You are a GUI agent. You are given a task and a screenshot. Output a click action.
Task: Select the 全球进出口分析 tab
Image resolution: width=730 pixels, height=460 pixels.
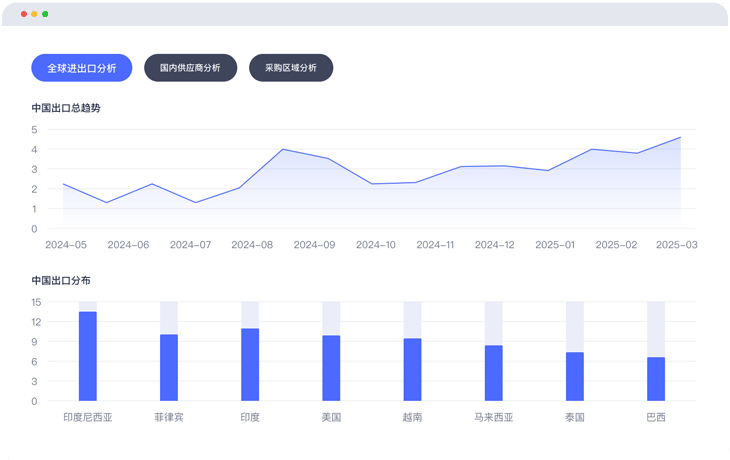(x=81, y=68)
